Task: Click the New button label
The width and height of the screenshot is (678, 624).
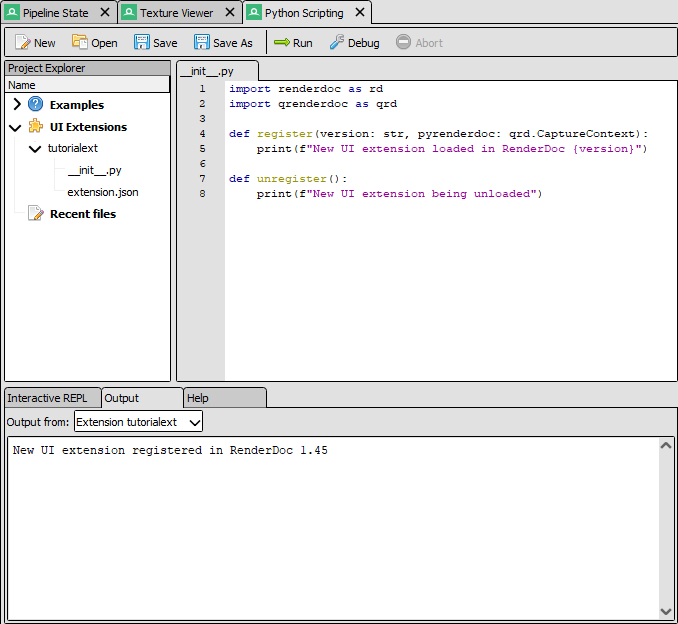Action: (45, 43)
